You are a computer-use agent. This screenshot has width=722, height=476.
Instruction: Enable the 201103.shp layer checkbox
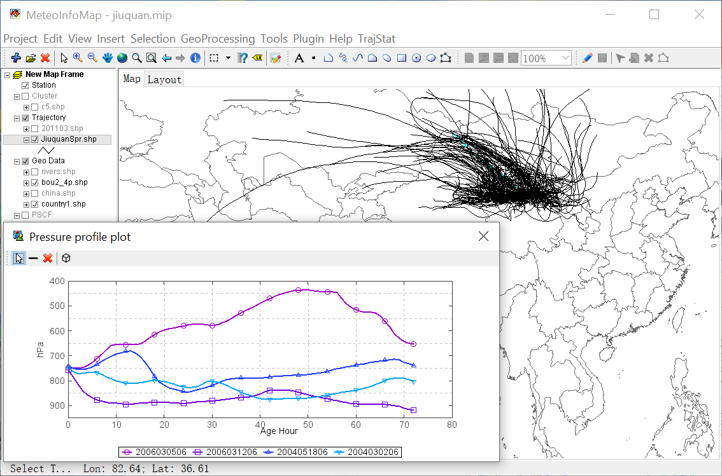35,129
